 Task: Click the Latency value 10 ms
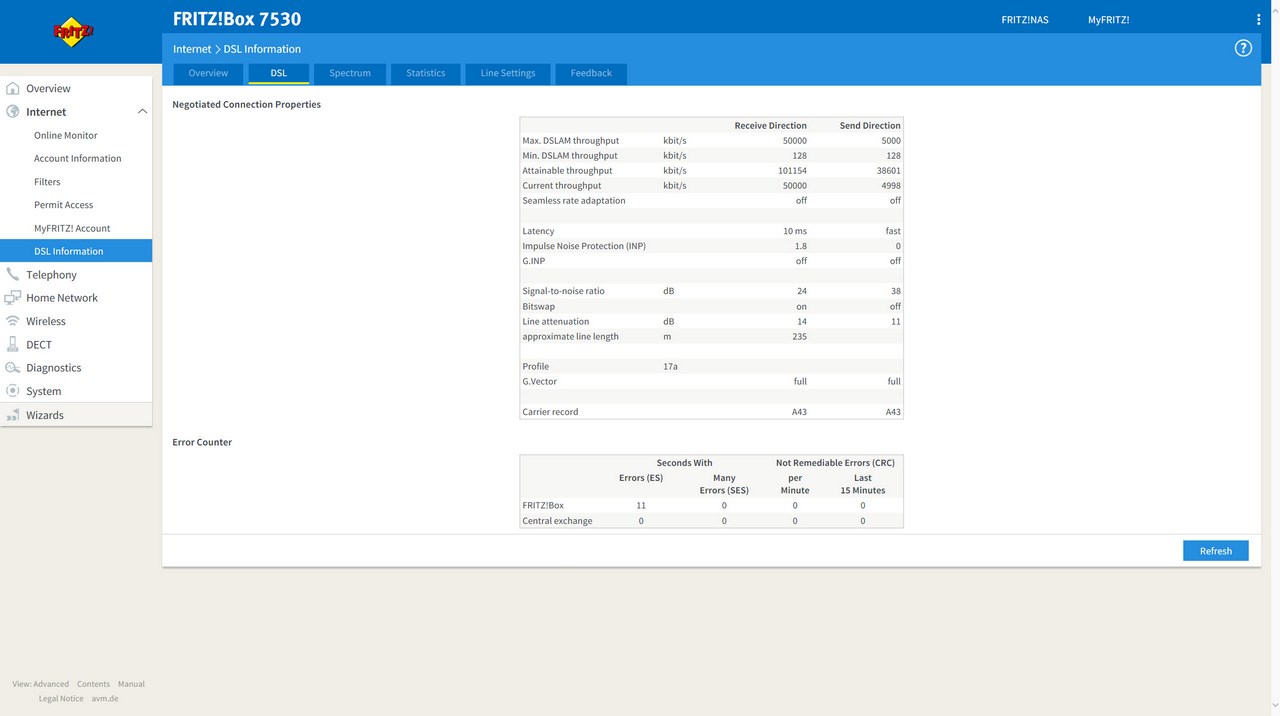[795, 231]
